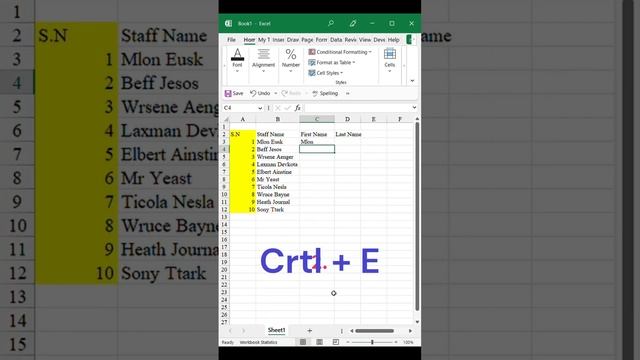Expand the formula bar chevron
640x360 pixels.
pyautogui.click(x=414, y=108)
